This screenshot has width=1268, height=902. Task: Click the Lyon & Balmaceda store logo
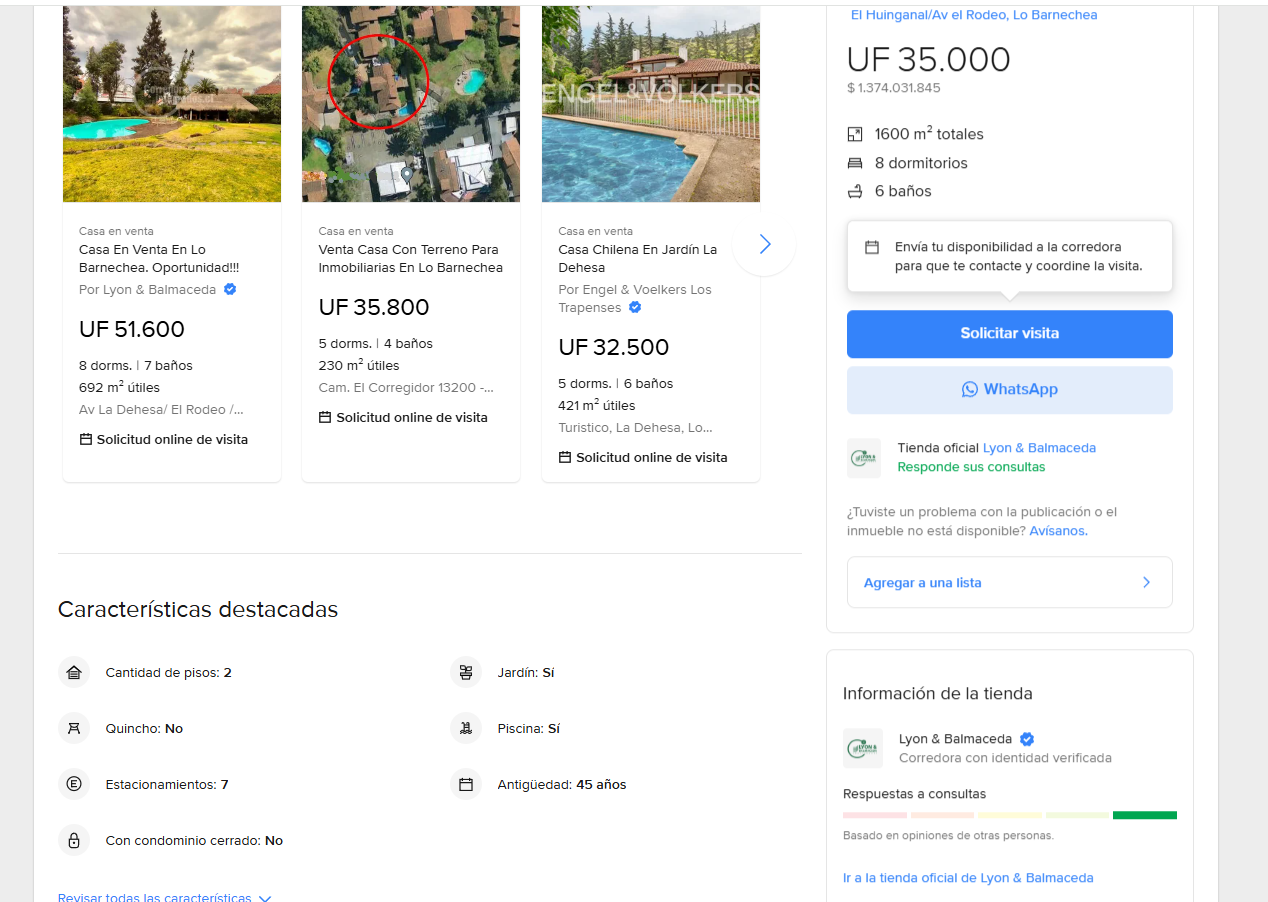pyautogui.click(x=863, y=748)
